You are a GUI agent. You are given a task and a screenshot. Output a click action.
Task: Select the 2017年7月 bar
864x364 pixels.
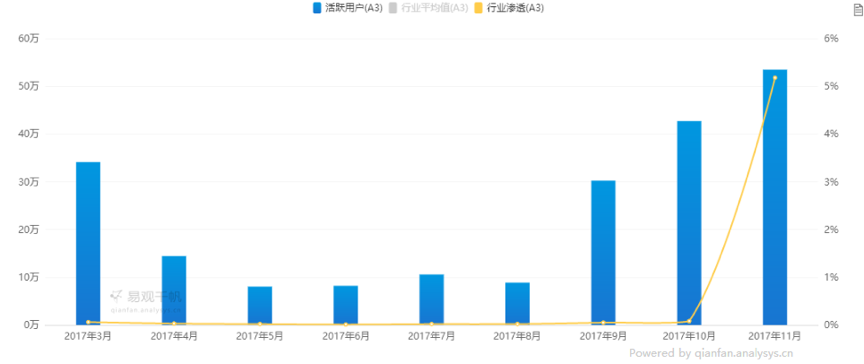click(431, 300)
